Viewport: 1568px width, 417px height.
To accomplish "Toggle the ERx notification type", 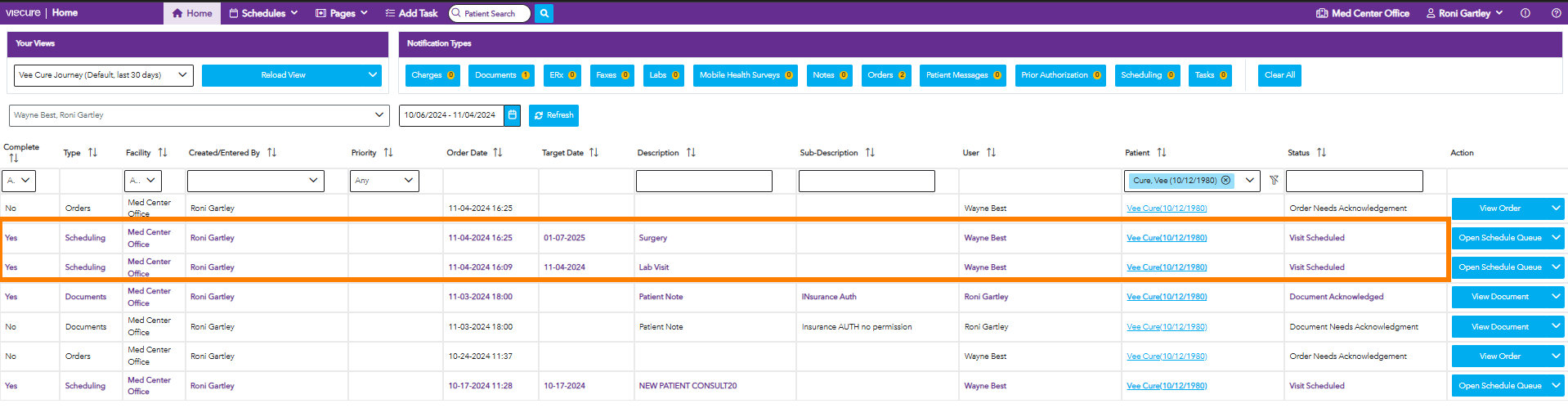I will (x=562, y=75).
